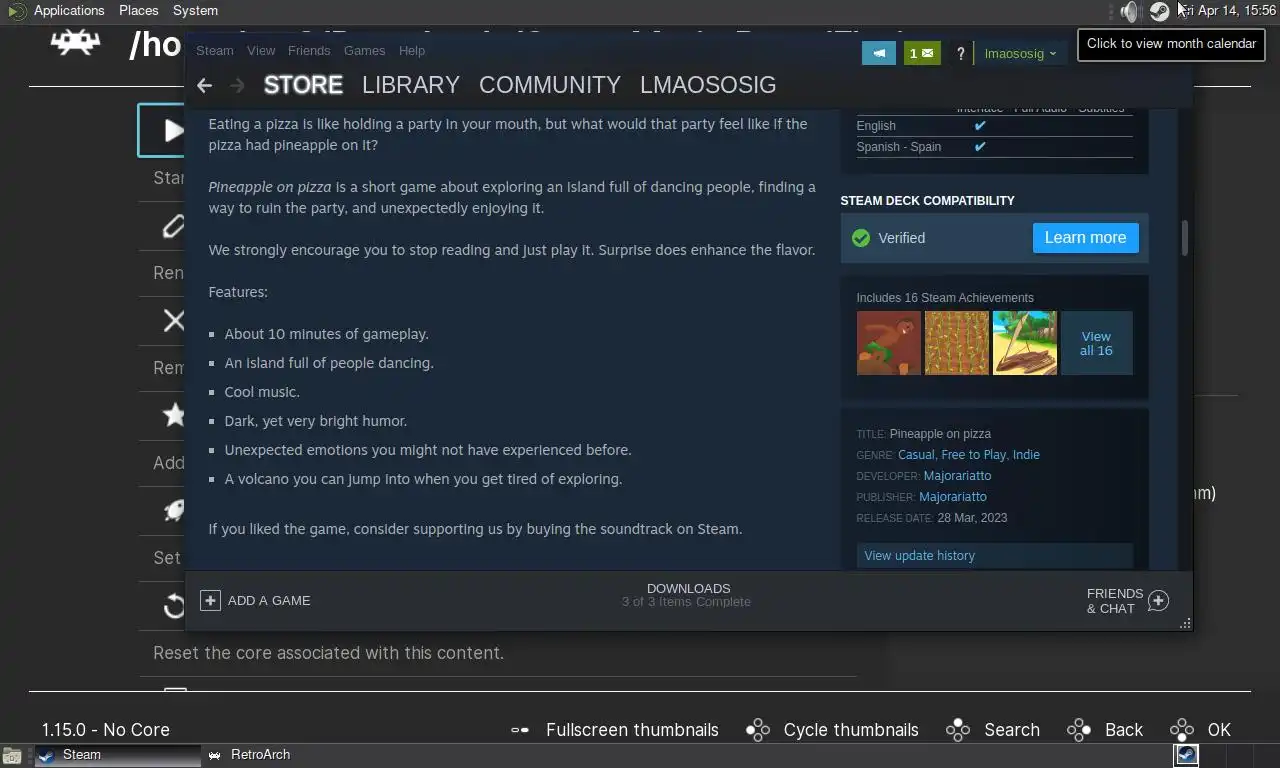Image resolution: width=1280 pixels, height=768 pixels.
Task: Click the plus icon beside Add a Game
Action: [210, 600]
